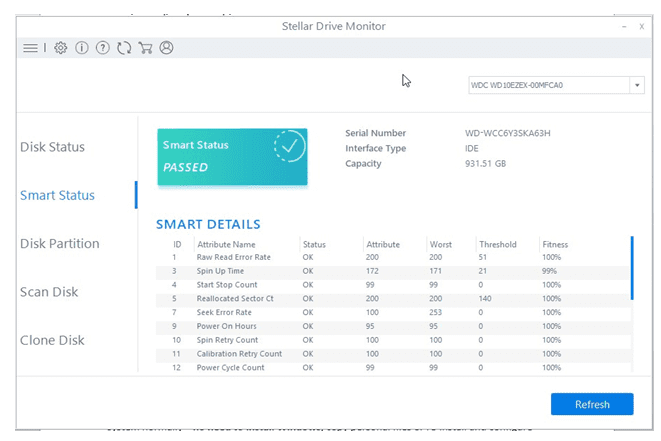The height and width of the screenshot is (441, 661).
Task: Click the Smart Status PASSED checkmark badge
Action: click(290, 148)
